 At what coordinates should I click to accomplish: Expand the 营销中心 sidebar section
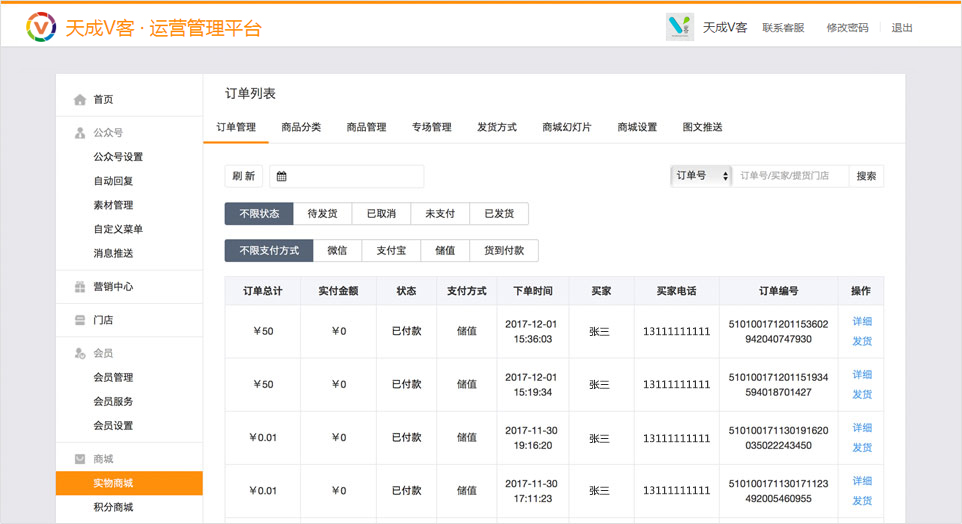[113, 287]
